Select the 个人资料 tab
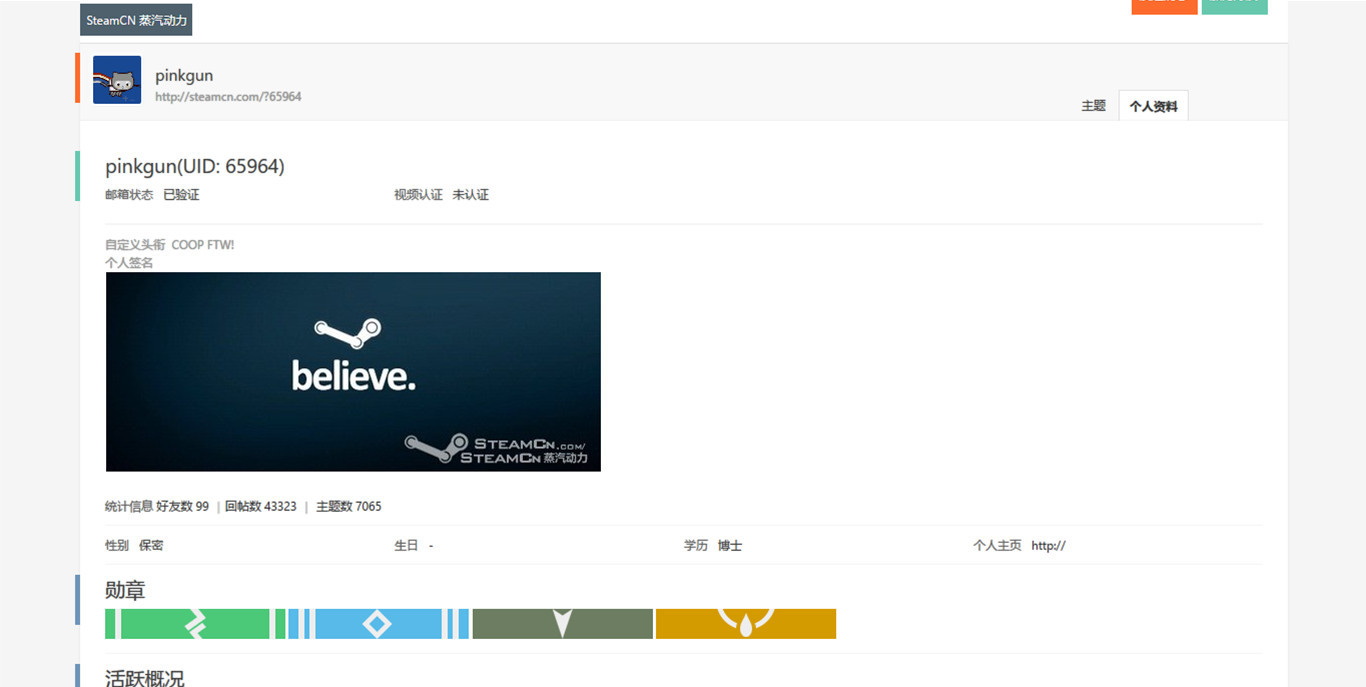 (x=1153, y=106)
